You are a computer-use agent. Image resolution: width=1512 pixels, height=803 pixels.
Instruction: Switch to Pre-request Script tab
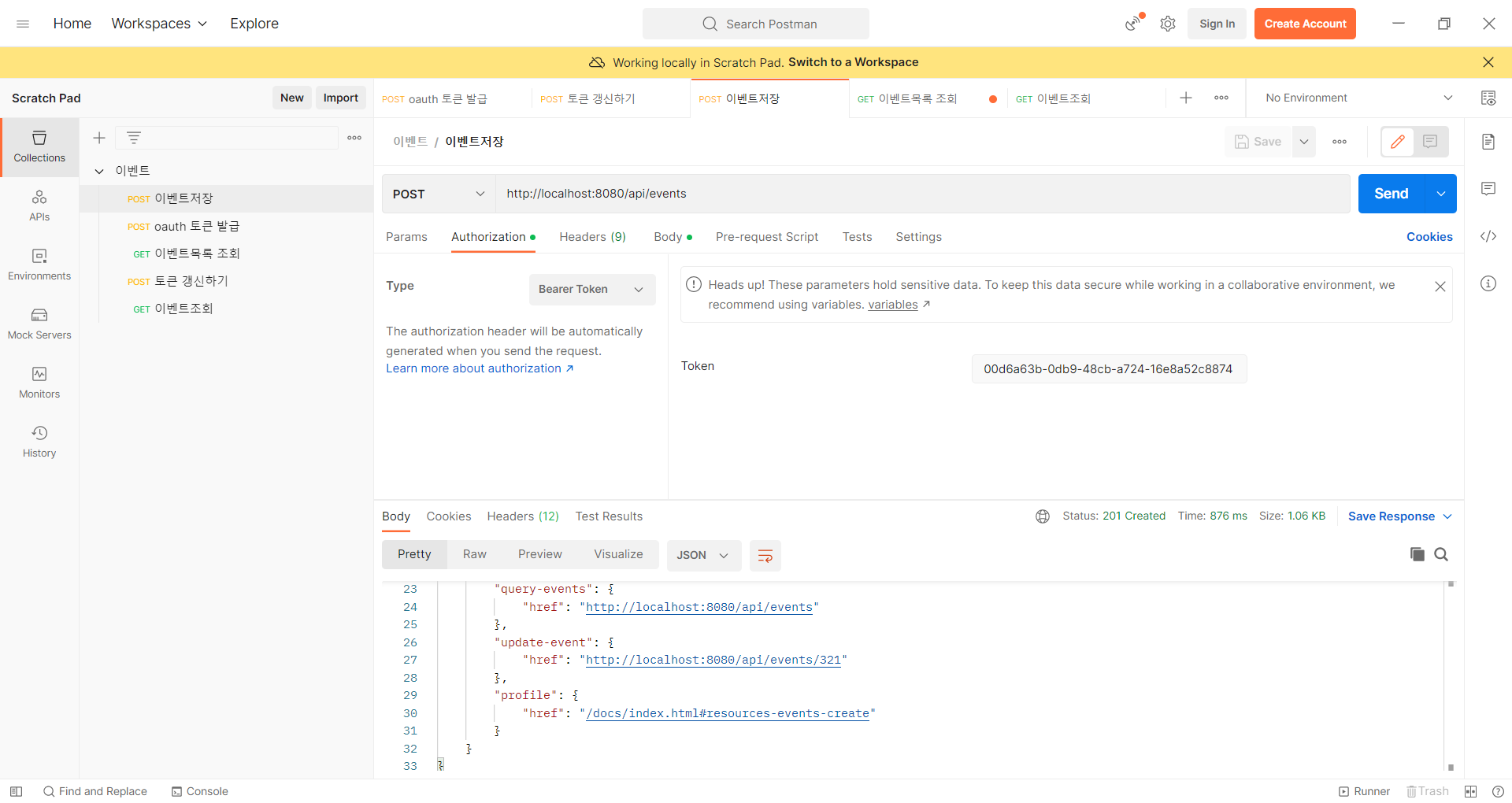coord(767,237)
